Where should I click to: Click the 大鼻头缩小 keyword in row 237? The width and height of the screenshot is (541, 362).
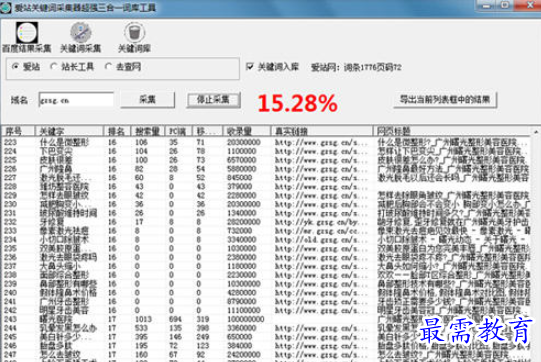coord(60,266)
